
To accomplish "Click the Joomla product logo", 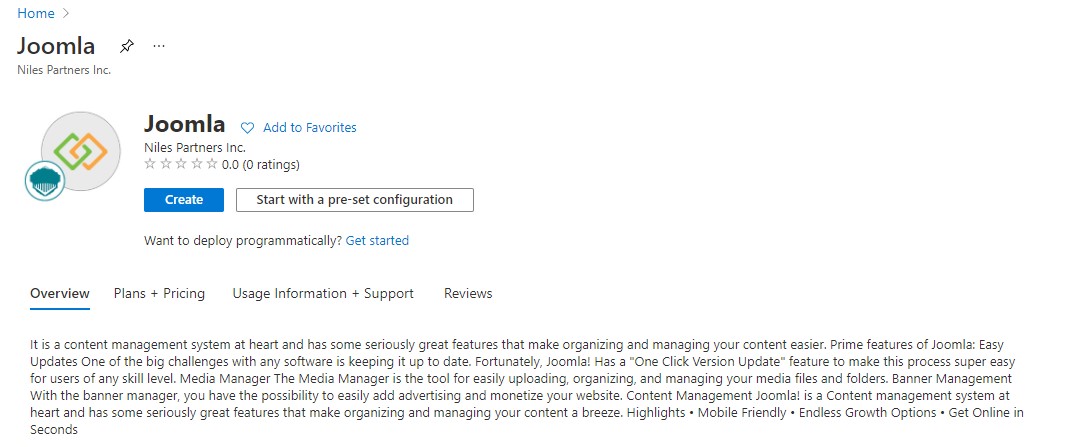I will pos(81,150).
